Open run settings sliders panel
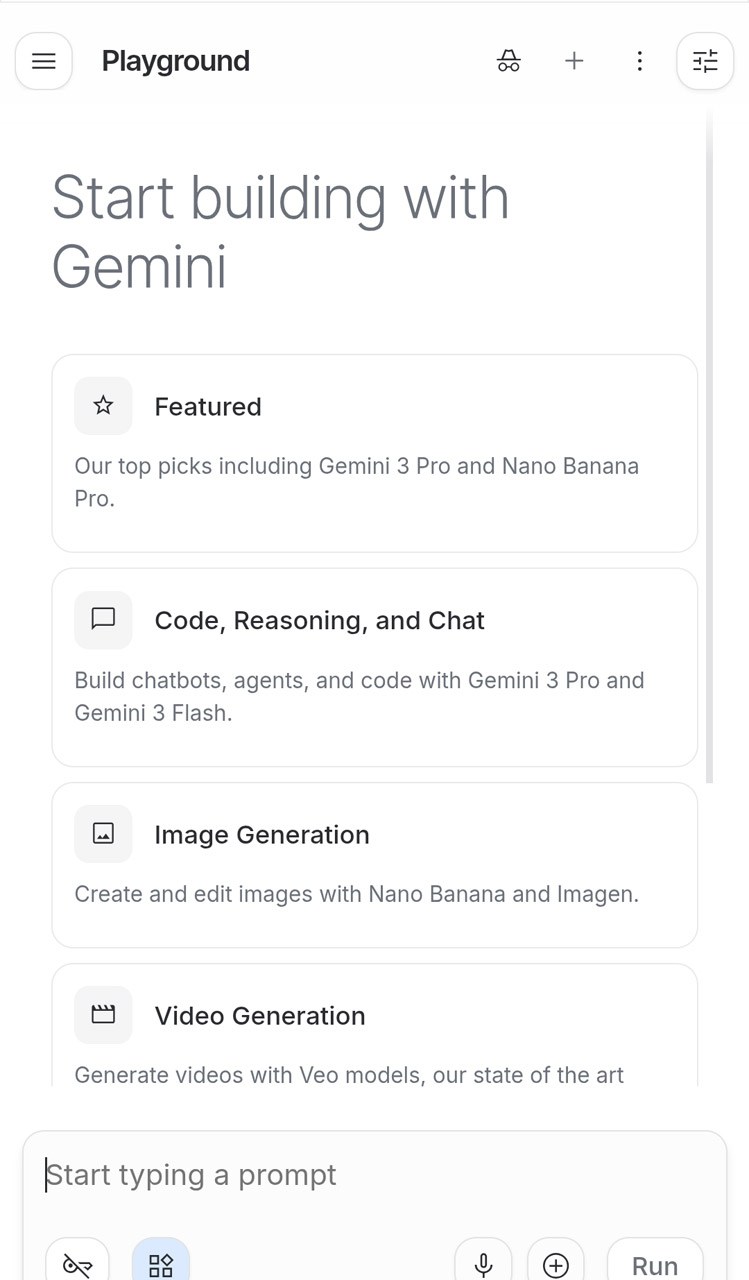This screenshot has height=1280, width=749. 705,61
